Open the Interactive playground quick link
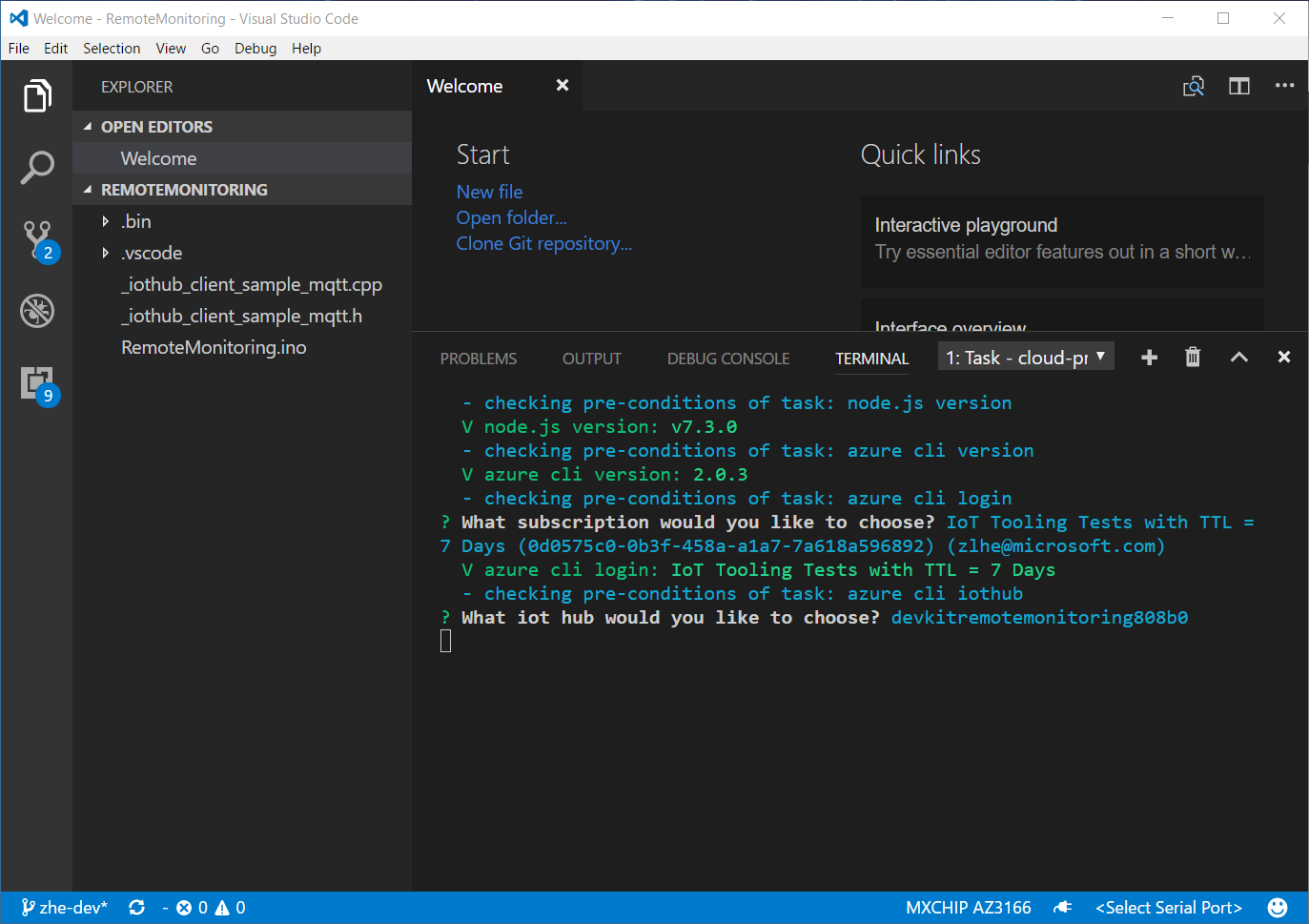 [x=1062, y=241]
